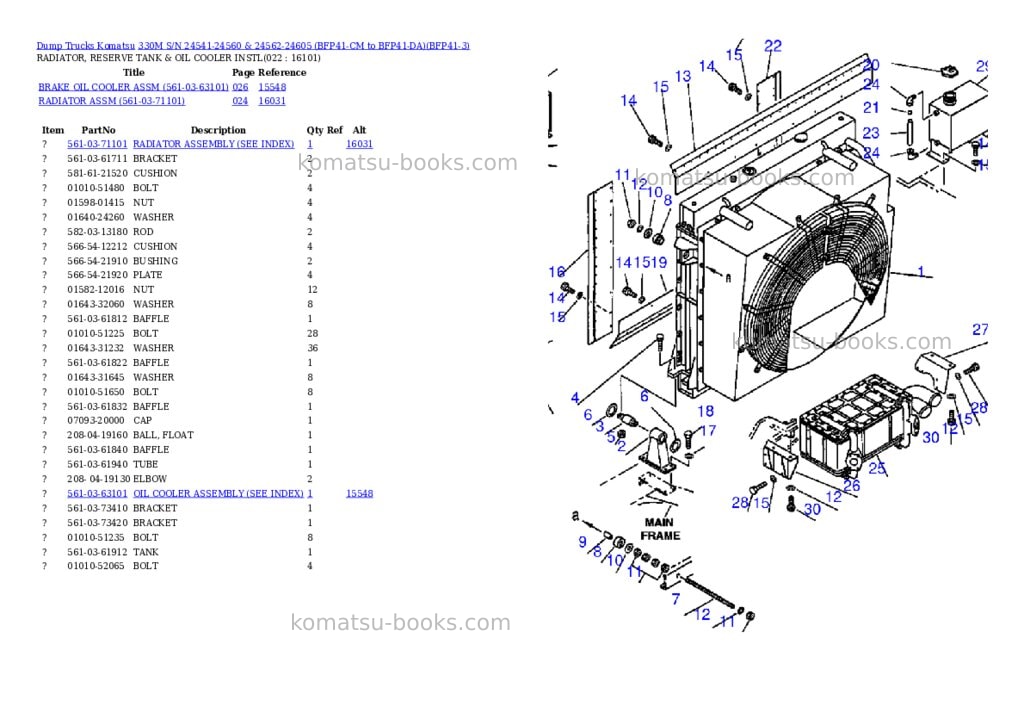Click qty link 1 in Radiator Assembly row
The image size is (1024, 725).
(x=310, y=144)
